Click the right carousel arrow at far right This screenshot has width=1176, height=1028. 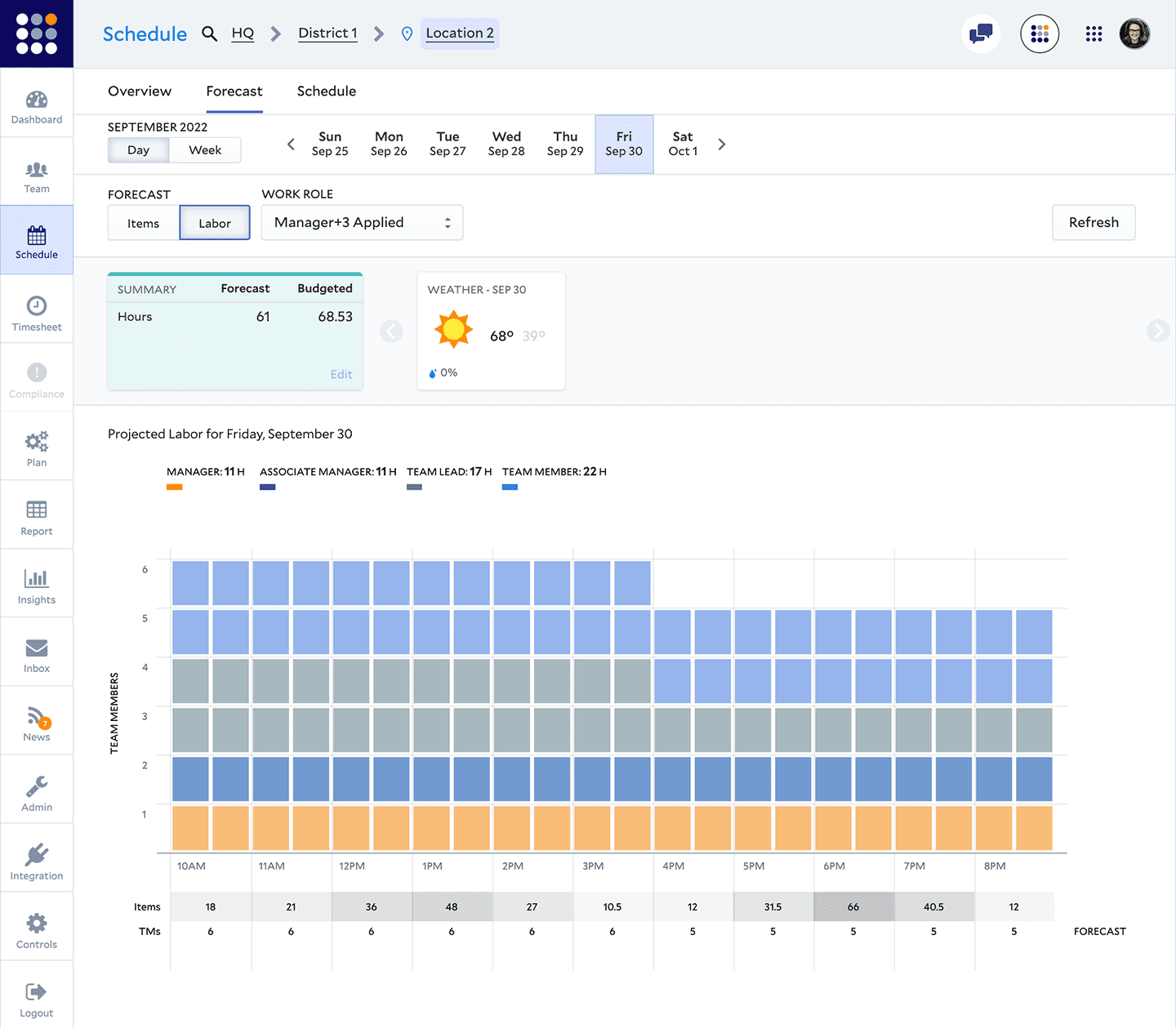coord(1158,330)
